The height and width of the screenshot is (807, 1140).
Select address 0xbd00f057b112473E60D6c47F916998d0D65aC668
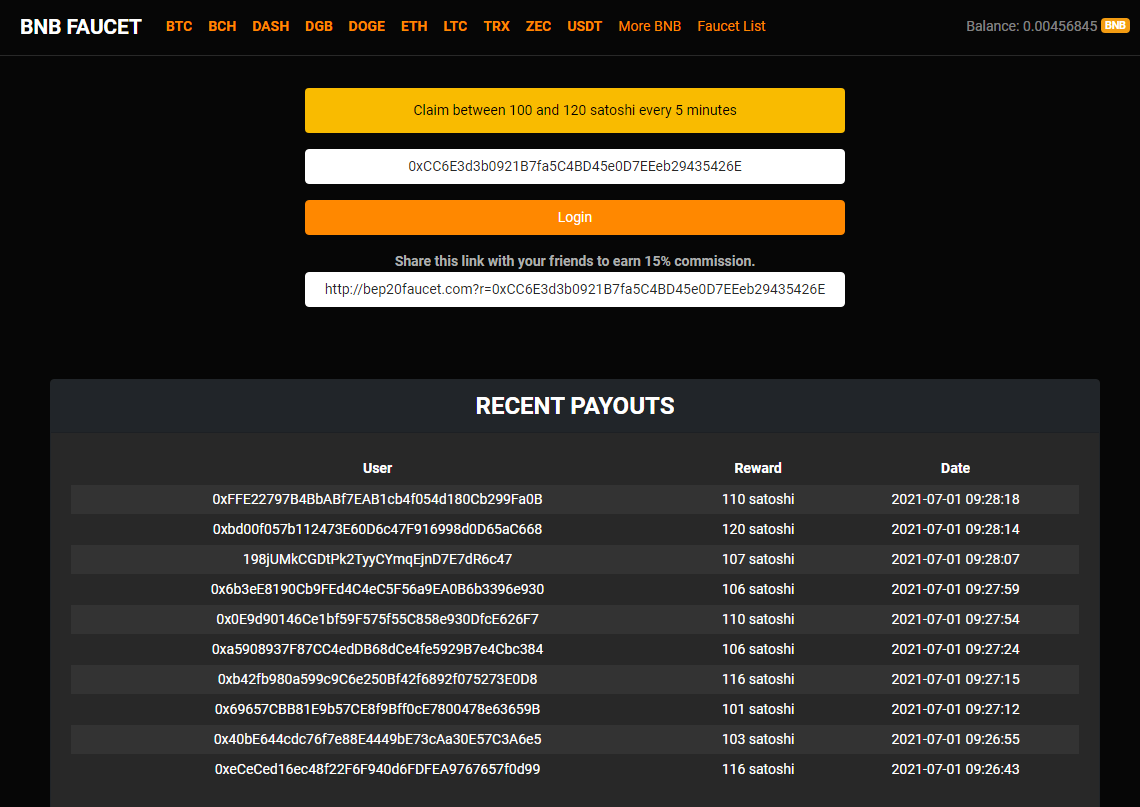coord(377,529)
